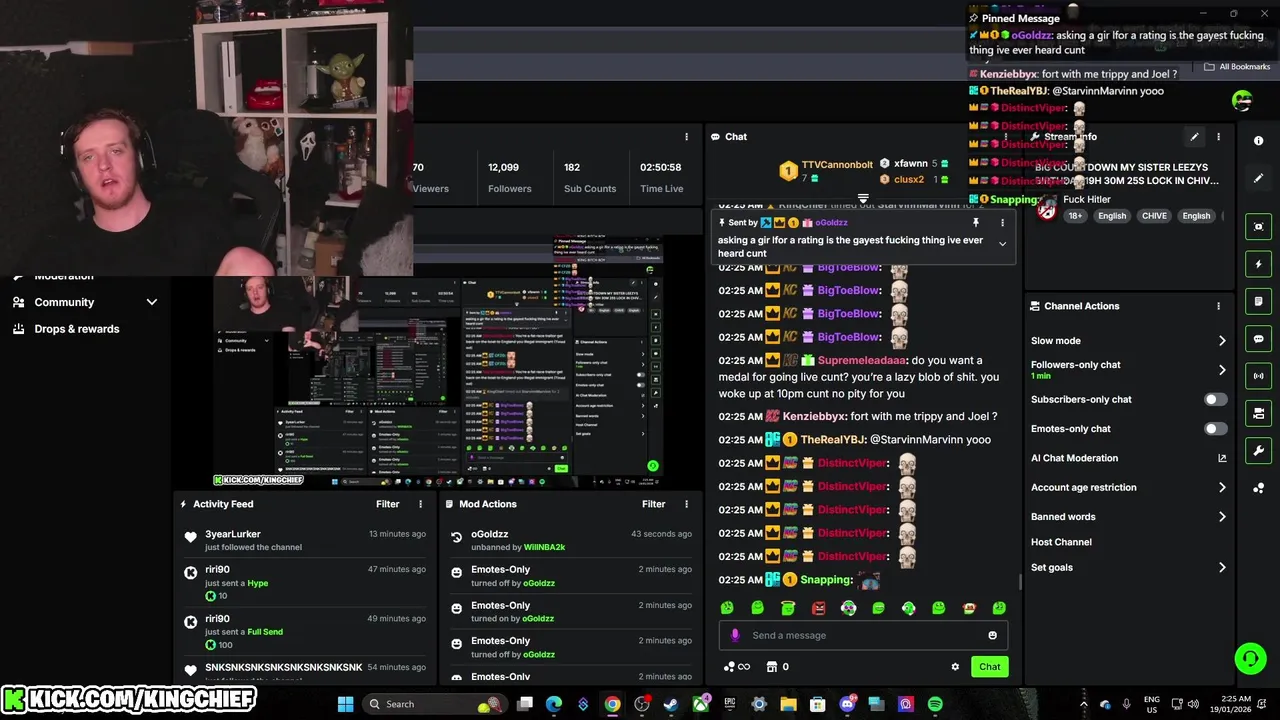
Task: Open AI Chat Moderation link
Action: 1128,458
